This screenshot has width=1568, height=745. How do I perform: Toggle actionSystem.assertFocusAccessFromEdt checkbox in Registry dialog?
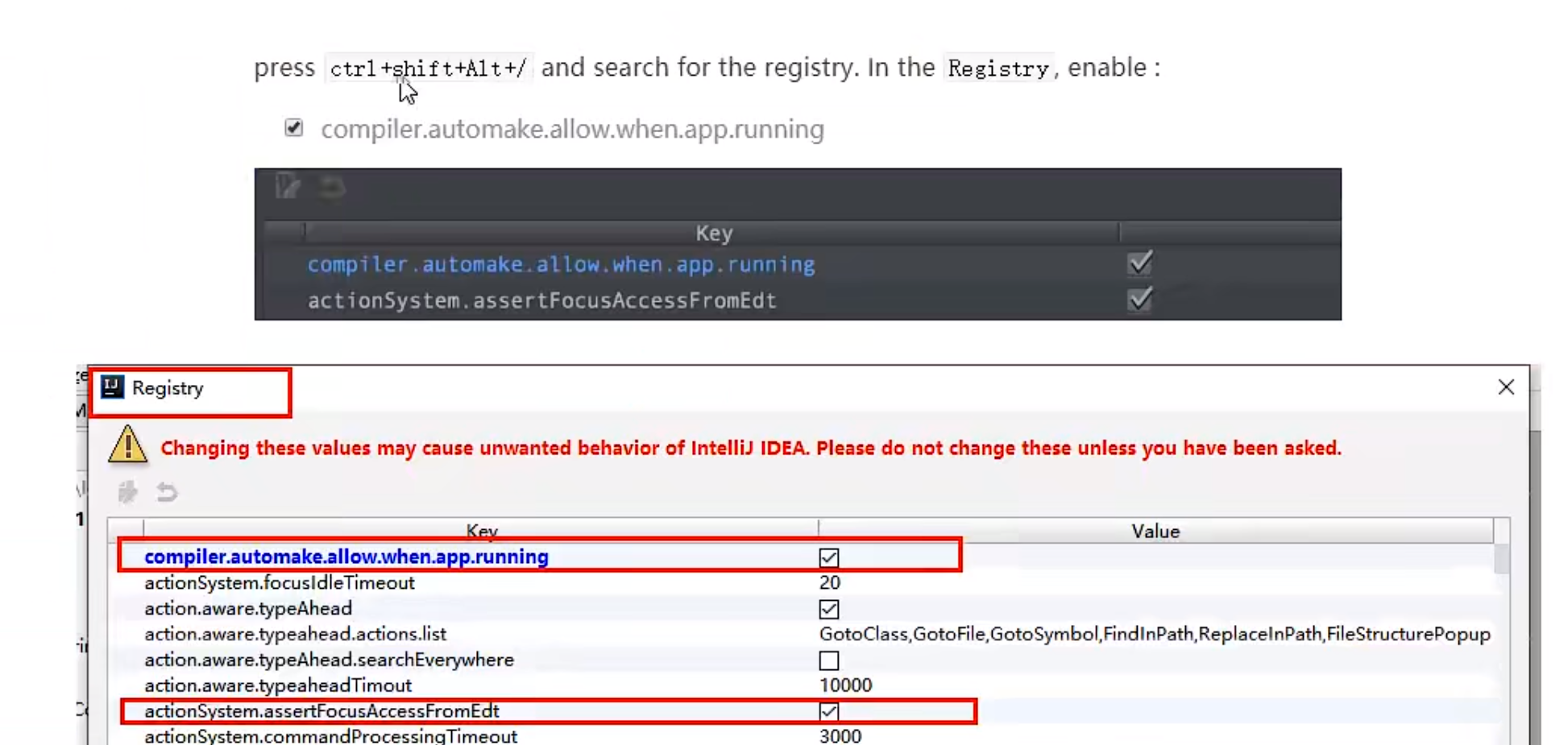click(x=828, y=711)
